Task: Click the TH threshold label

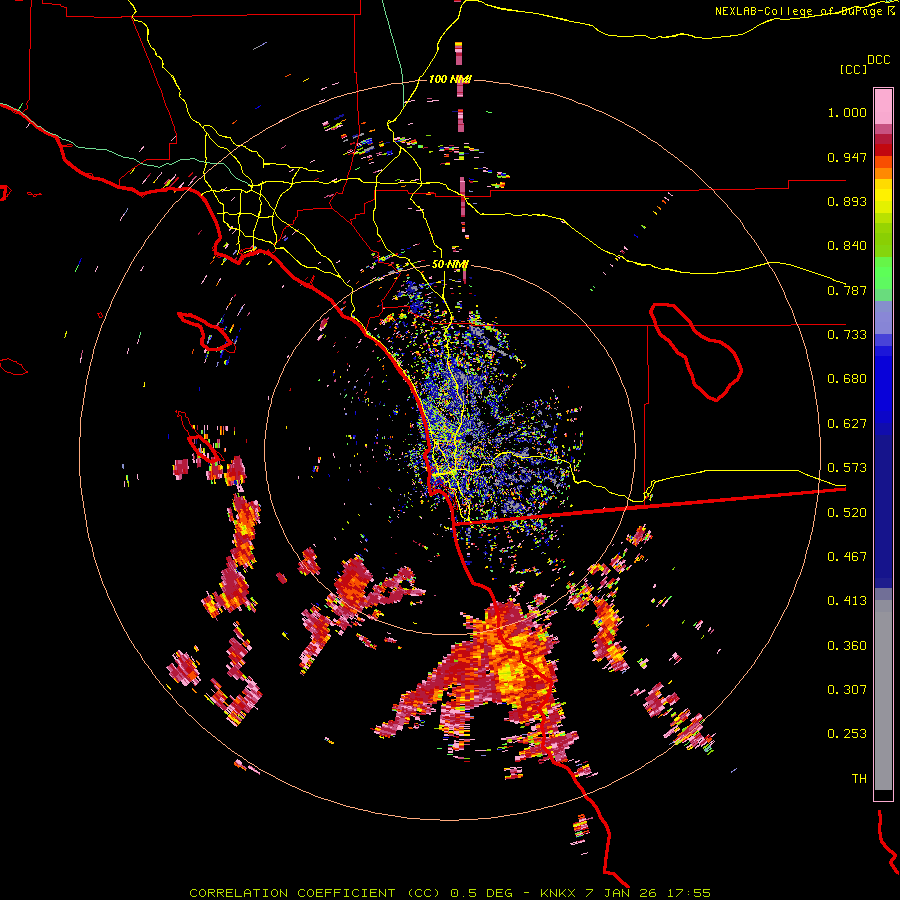Action: click(x=859, y=779)
